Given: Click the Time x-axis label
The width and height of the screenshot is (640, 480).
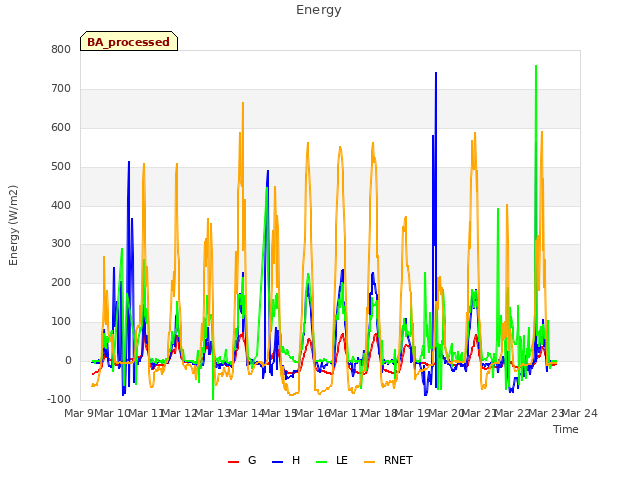Looking at the screenshot, I should (566, 429).
